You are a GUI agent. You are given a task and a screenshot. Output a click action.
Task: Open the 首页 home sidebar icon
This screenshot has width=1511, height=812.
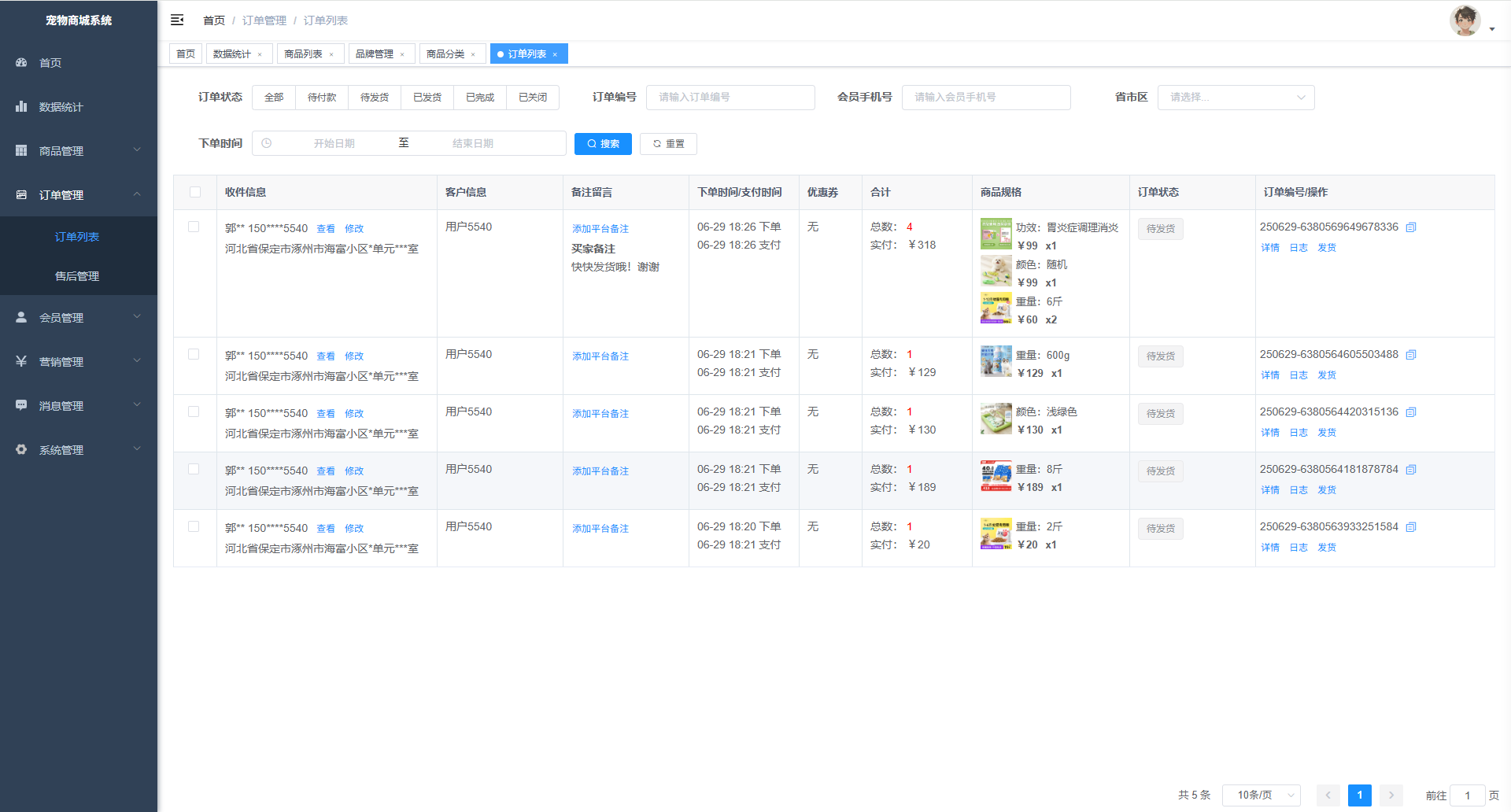pos(21,62)
